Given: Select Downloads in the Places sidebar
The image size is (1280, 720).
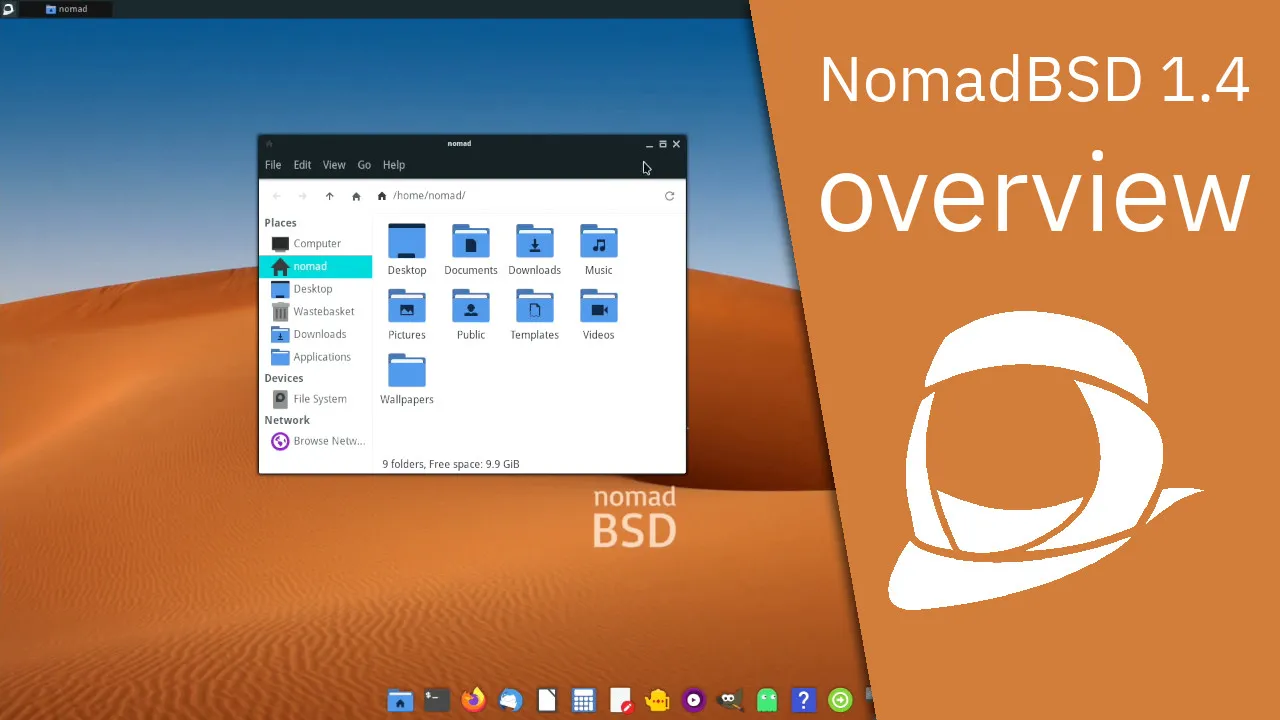Looking at the screenshot, I should [x=315, y=334].
